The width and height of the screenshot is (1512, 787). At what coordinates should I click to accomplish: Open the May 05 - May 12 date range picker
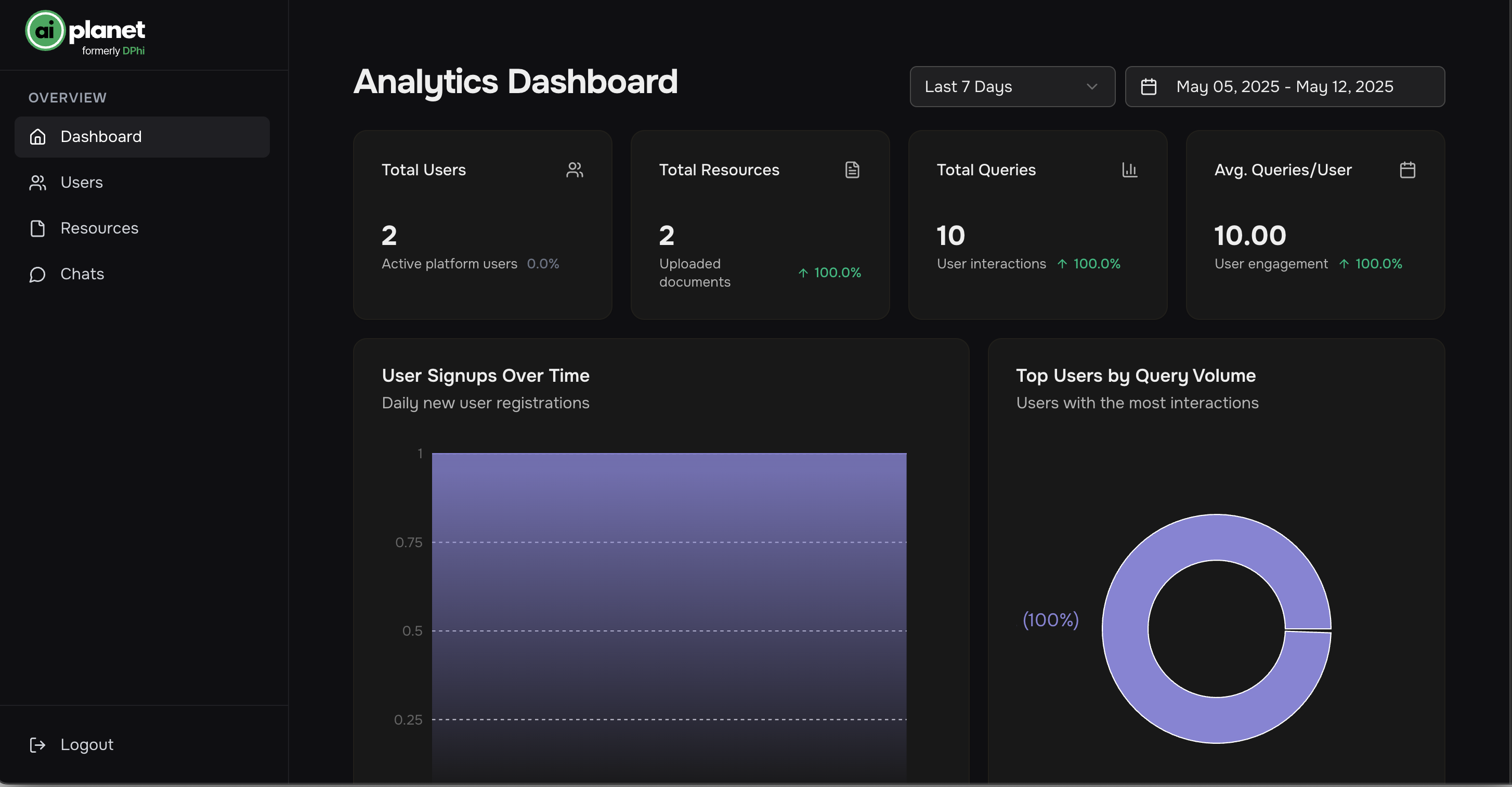tap(1285, 86)
